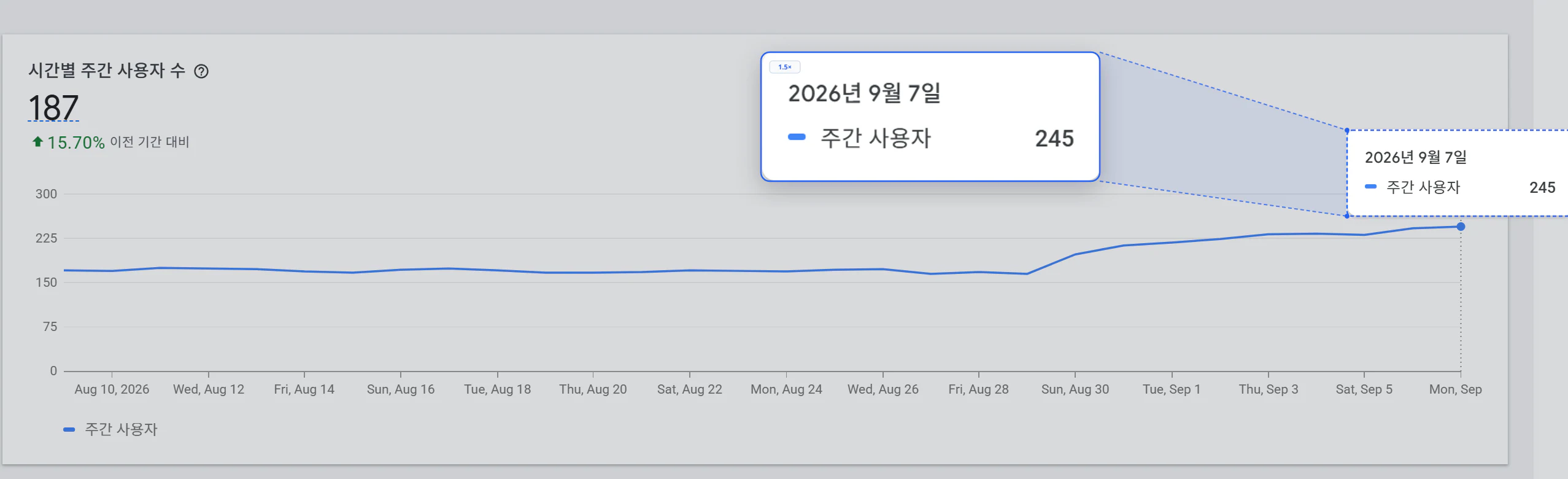Click the blue legend swatch under the chart
The height and width of the screenshot is (479, 1568).
pyautogui.click(x=69, y=430)
